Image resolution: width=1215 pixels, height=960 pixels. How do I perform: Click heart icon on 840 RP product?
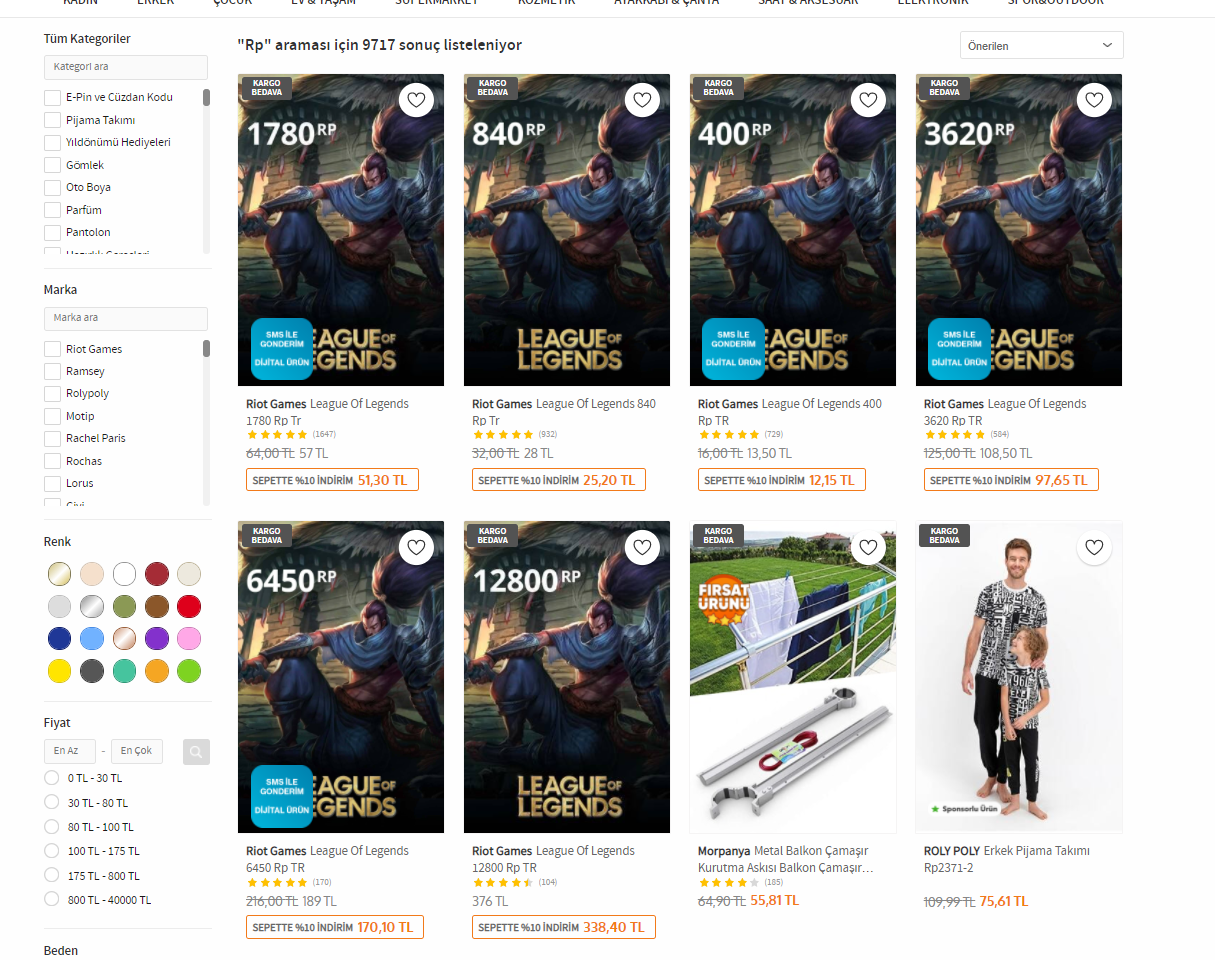point(642,100)
